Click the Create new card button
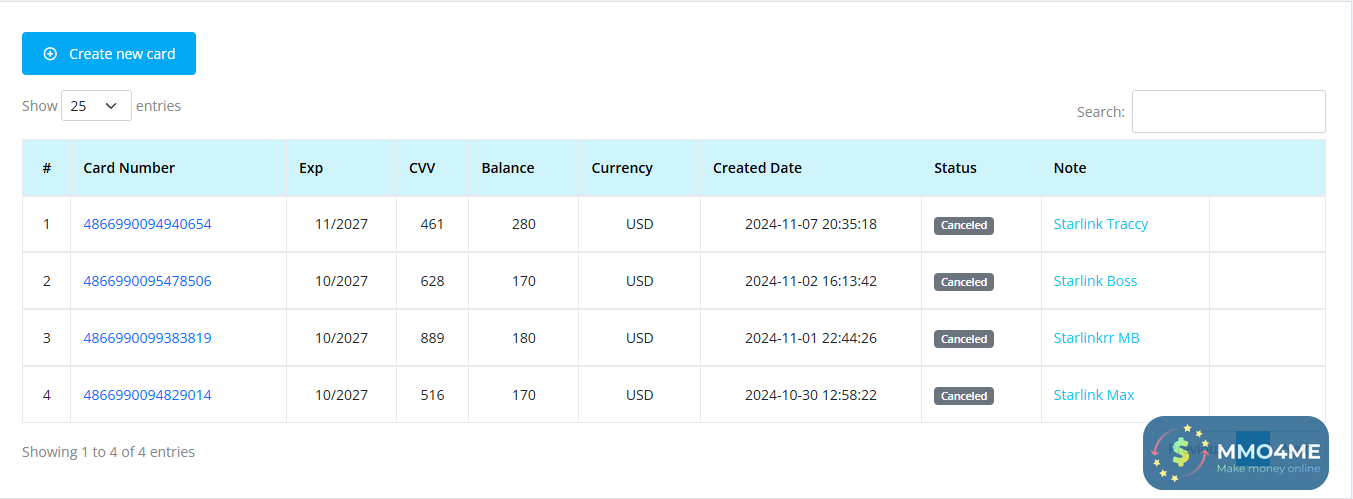Image resolution: width=1353 pixels, height=499 pixels. click(109, 54)
